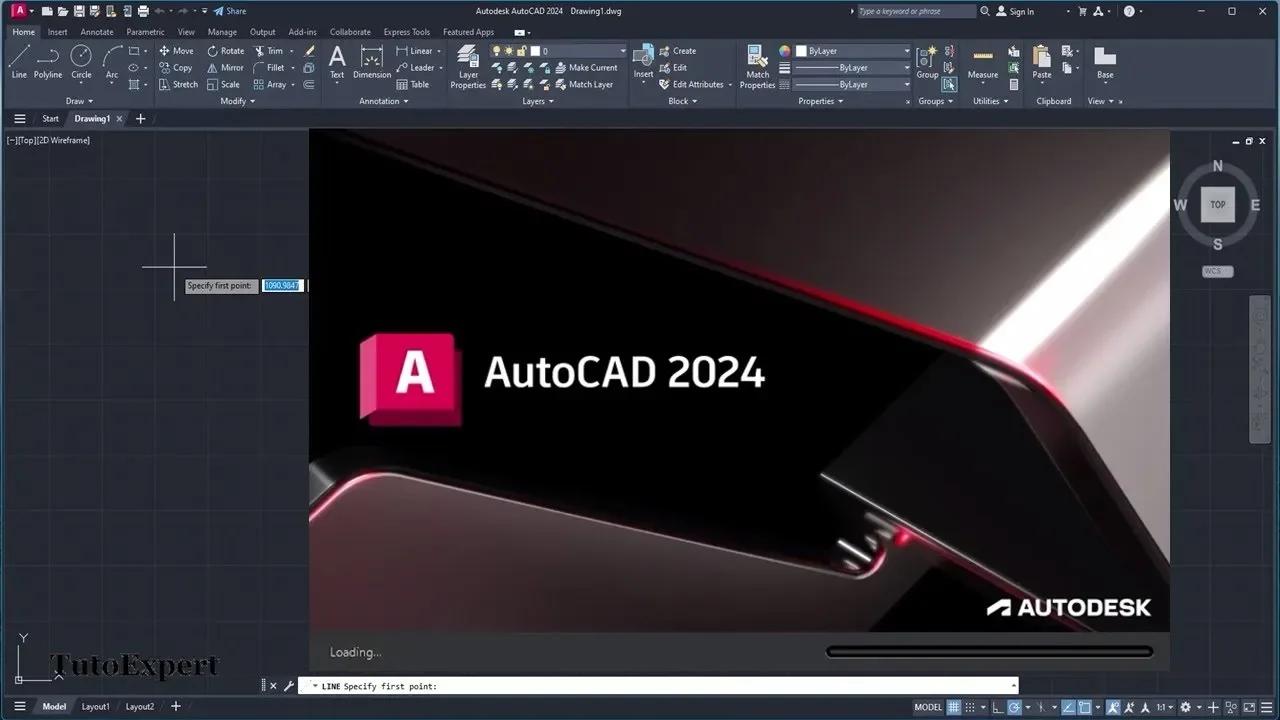The height and width of the screenshot is (720, 1280).
Task: Click the new drawing tab plus button
Action: point(140,118)
